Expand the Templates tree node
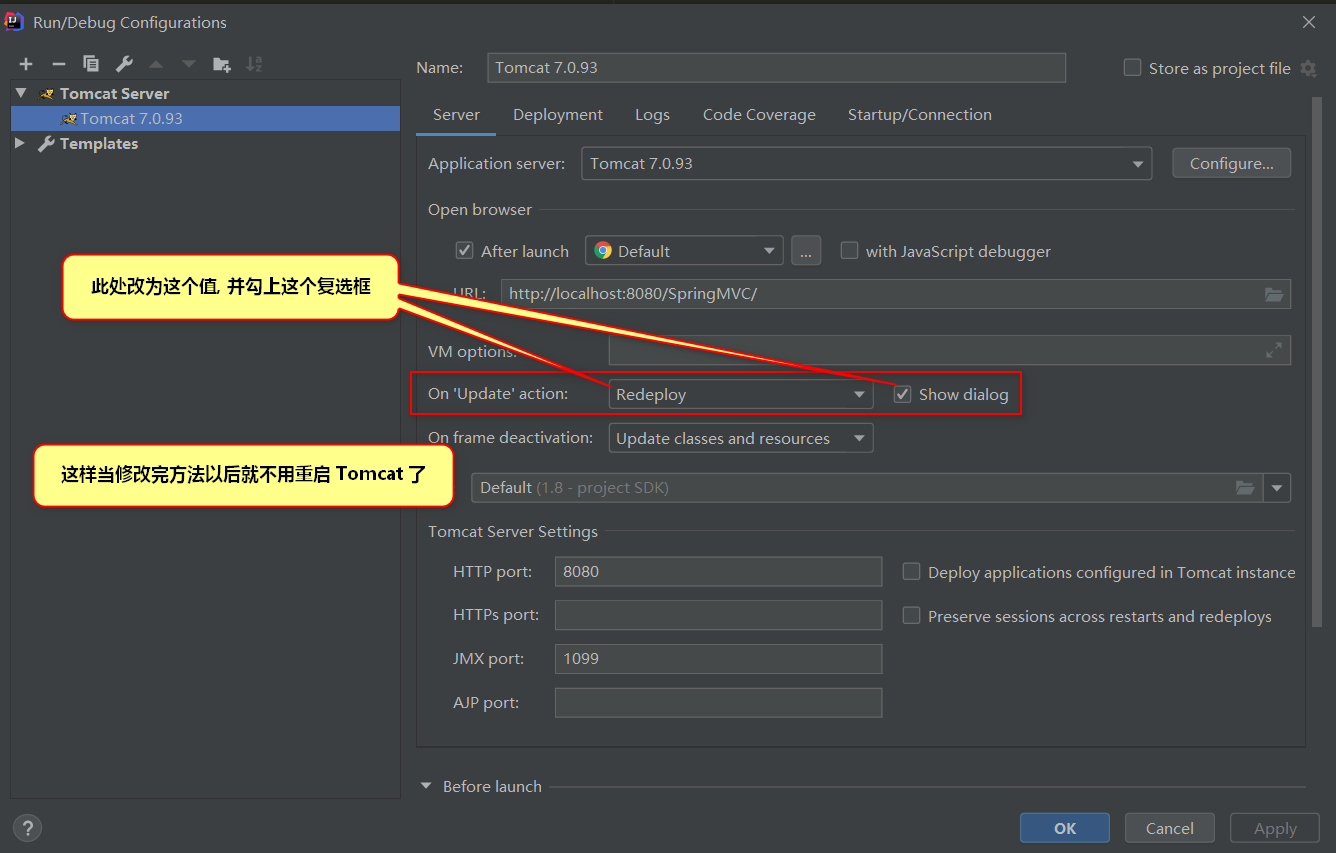This screenshot has height=853, width=1336. pos(21,143)
